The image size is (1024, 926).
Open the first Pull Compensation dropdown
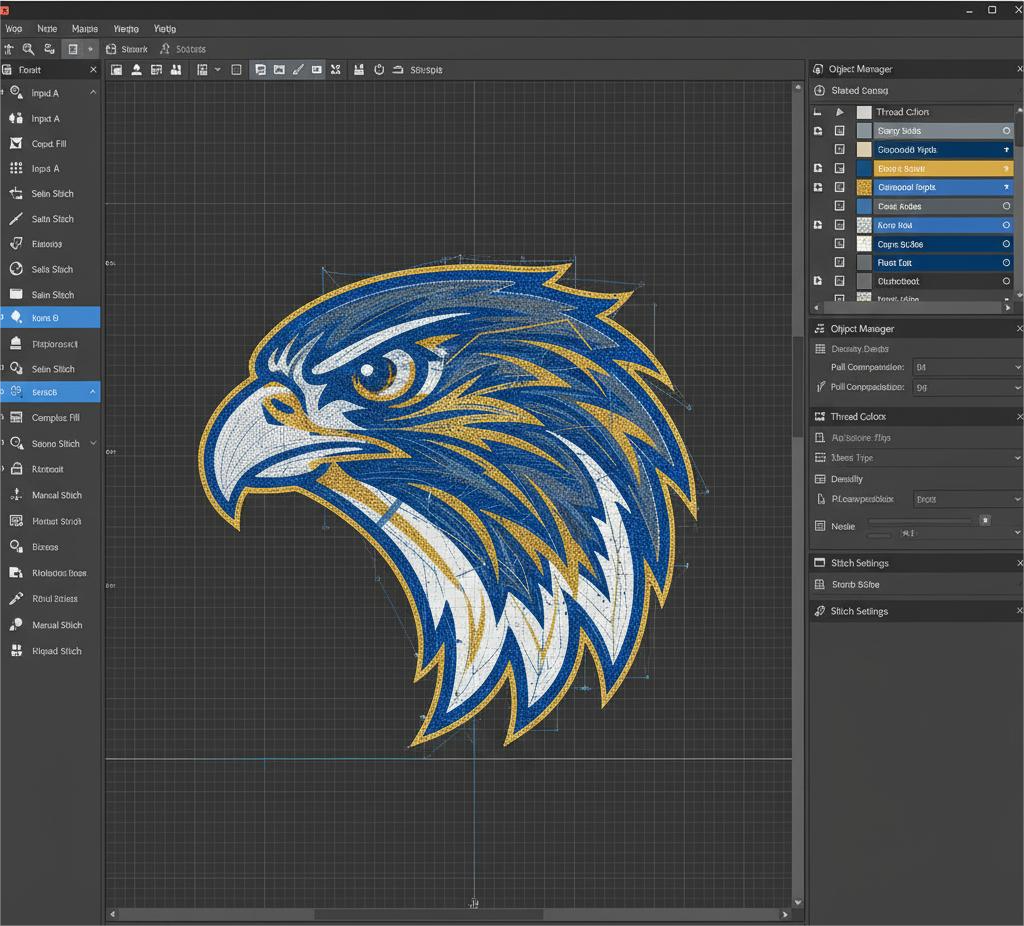point(1017,368)
